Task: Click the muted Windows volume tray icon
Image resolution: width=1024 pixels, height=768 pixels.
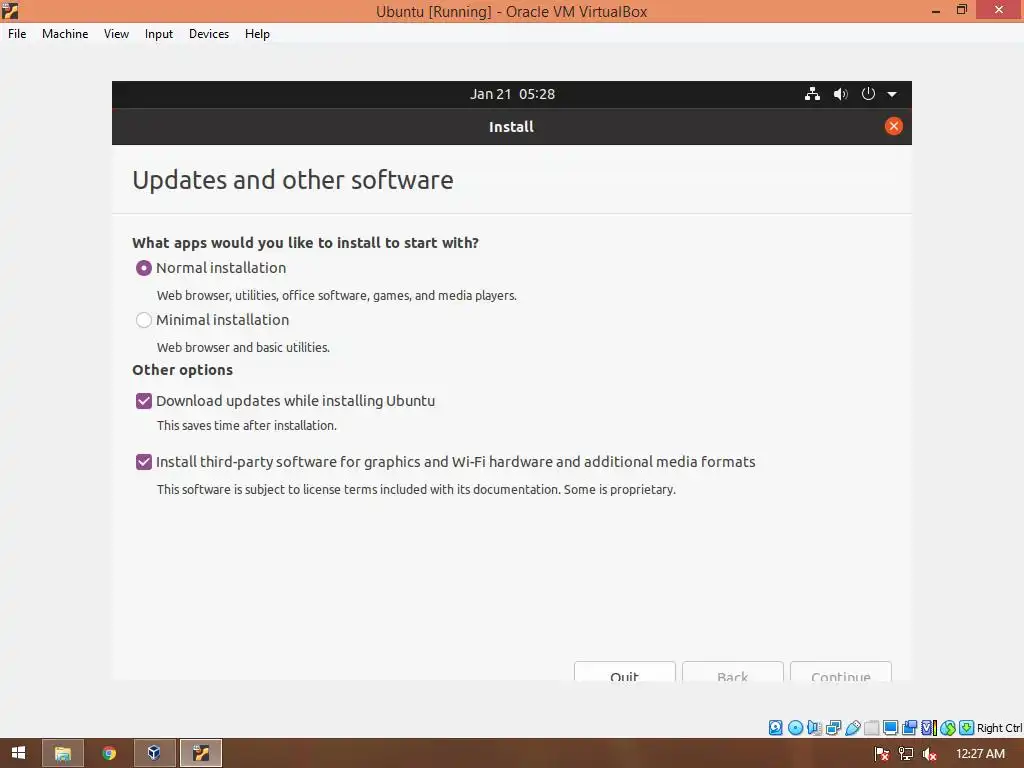Action: pos(929,754)
